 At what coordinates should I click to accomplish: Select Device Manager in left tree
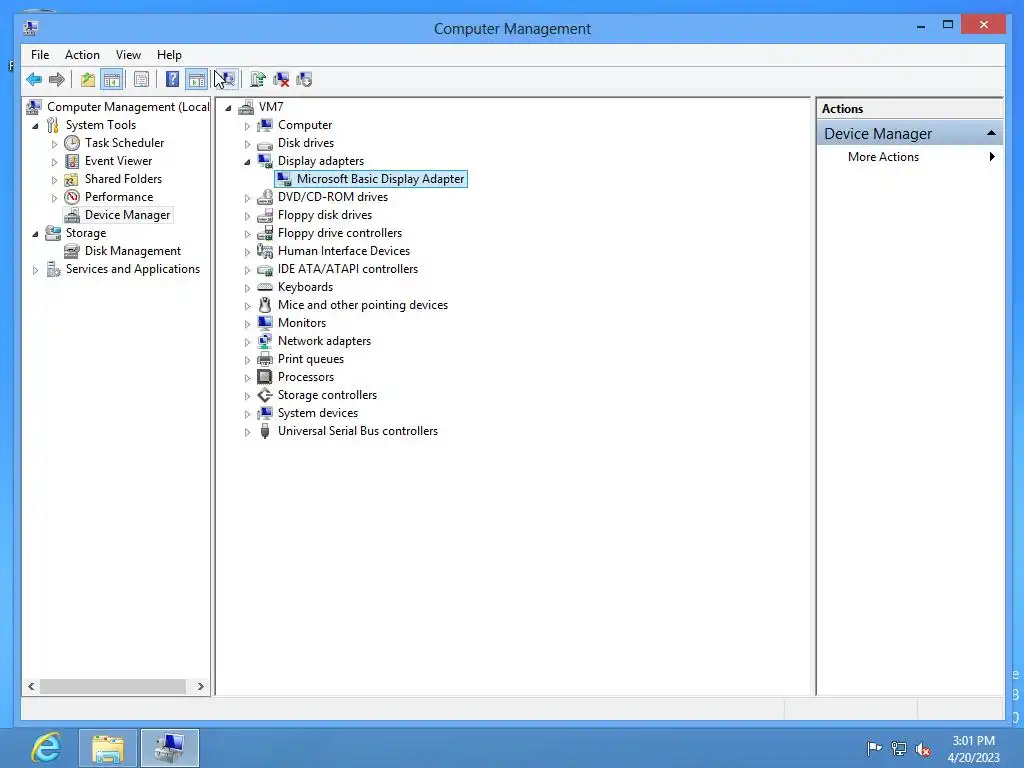coord(127,215)
